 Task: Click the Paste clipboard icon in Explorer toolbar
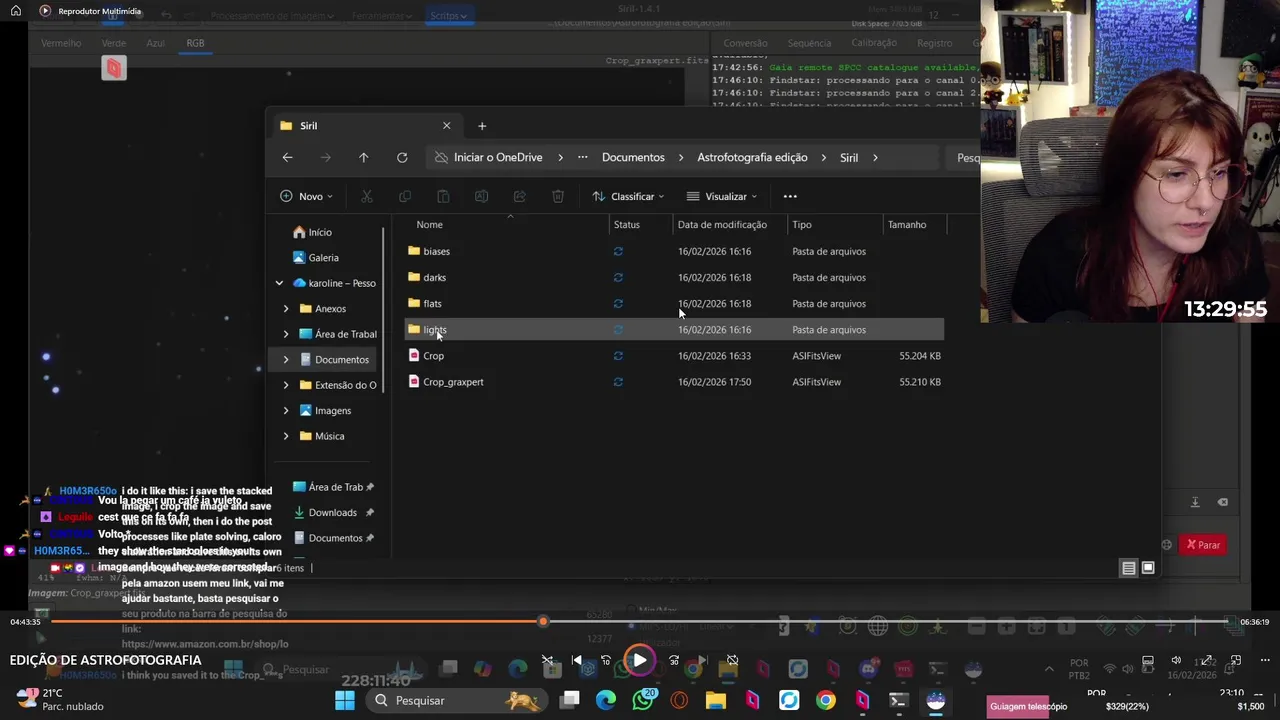click(443, 196)
